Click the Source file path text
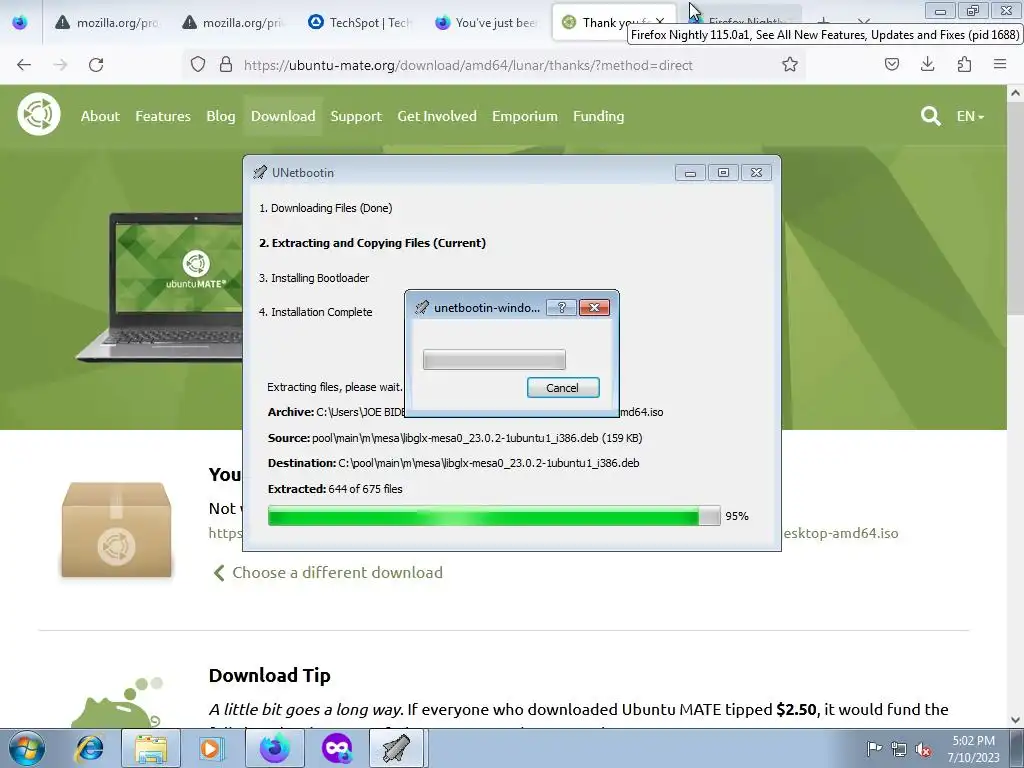 pos(477,438)
